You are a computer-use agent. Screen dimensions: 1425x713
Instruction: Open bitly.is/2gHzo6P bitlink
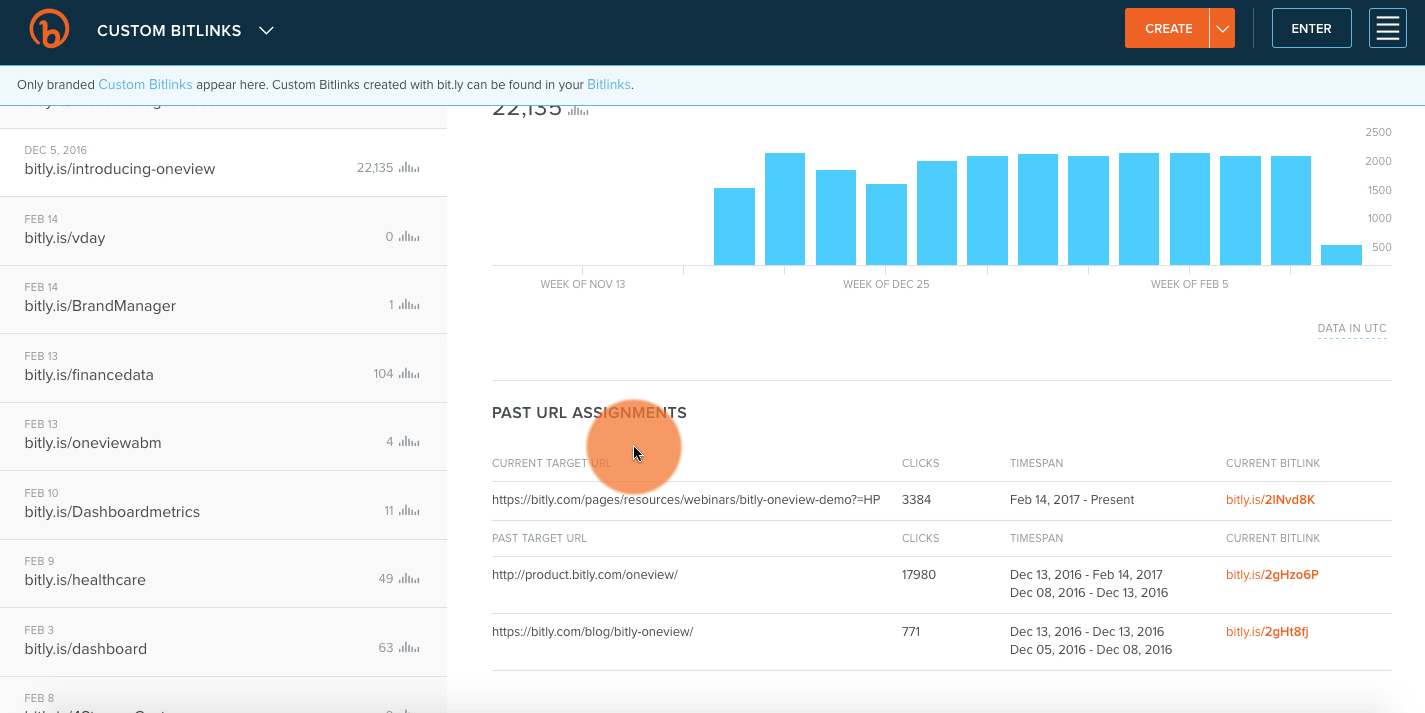tap(1272, 575)
